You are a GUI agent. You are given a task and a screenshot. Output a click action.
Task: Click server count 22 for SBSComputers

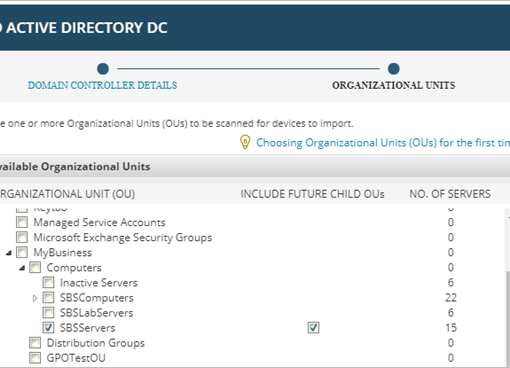(x=451, y=297)
